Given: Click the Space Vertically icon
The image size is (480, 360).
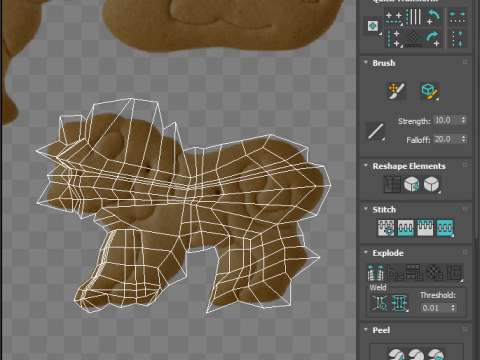Looking at the screenshot, I should click(x=457, y=39).
